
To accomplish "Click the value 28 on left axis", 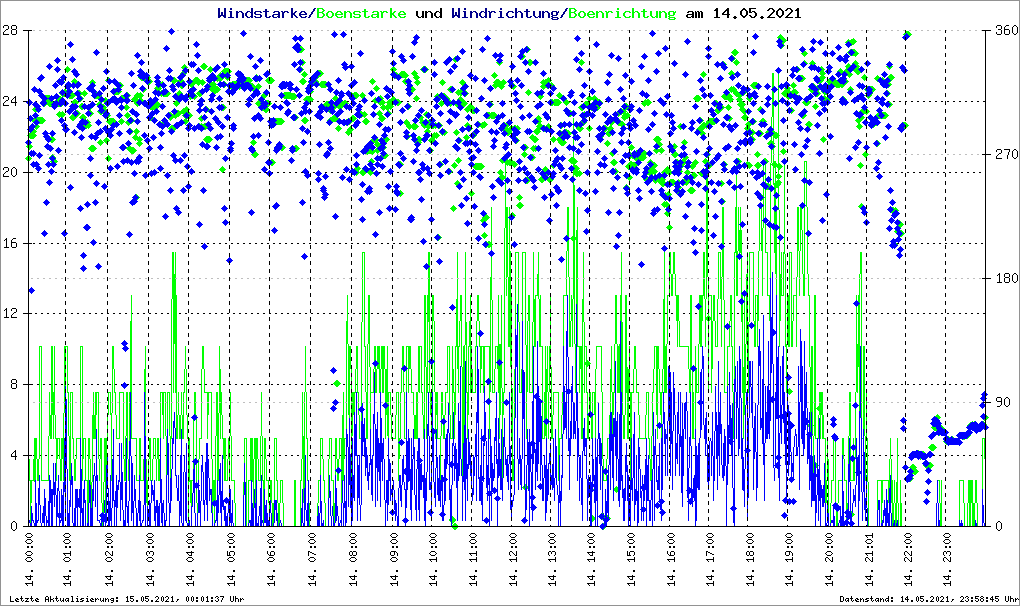I will [x=16, y=31].
